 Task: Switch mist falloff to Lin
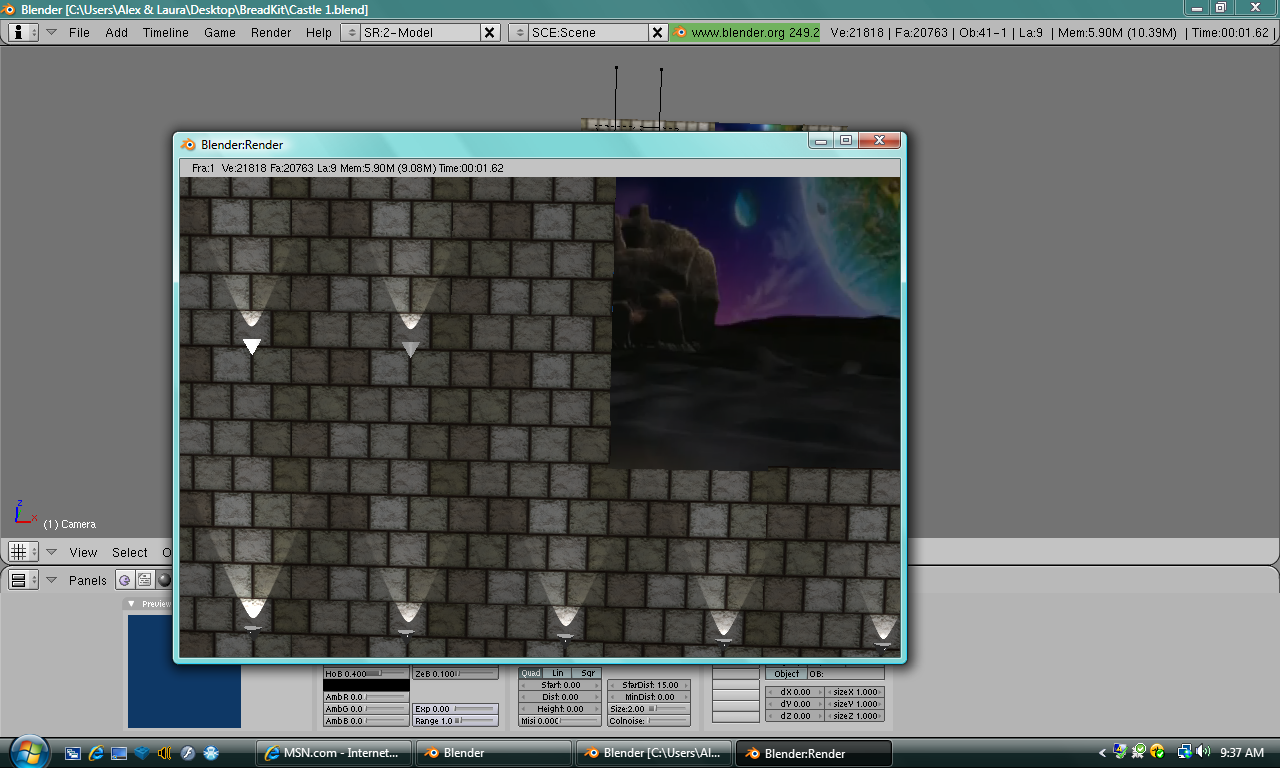point(557,672)
